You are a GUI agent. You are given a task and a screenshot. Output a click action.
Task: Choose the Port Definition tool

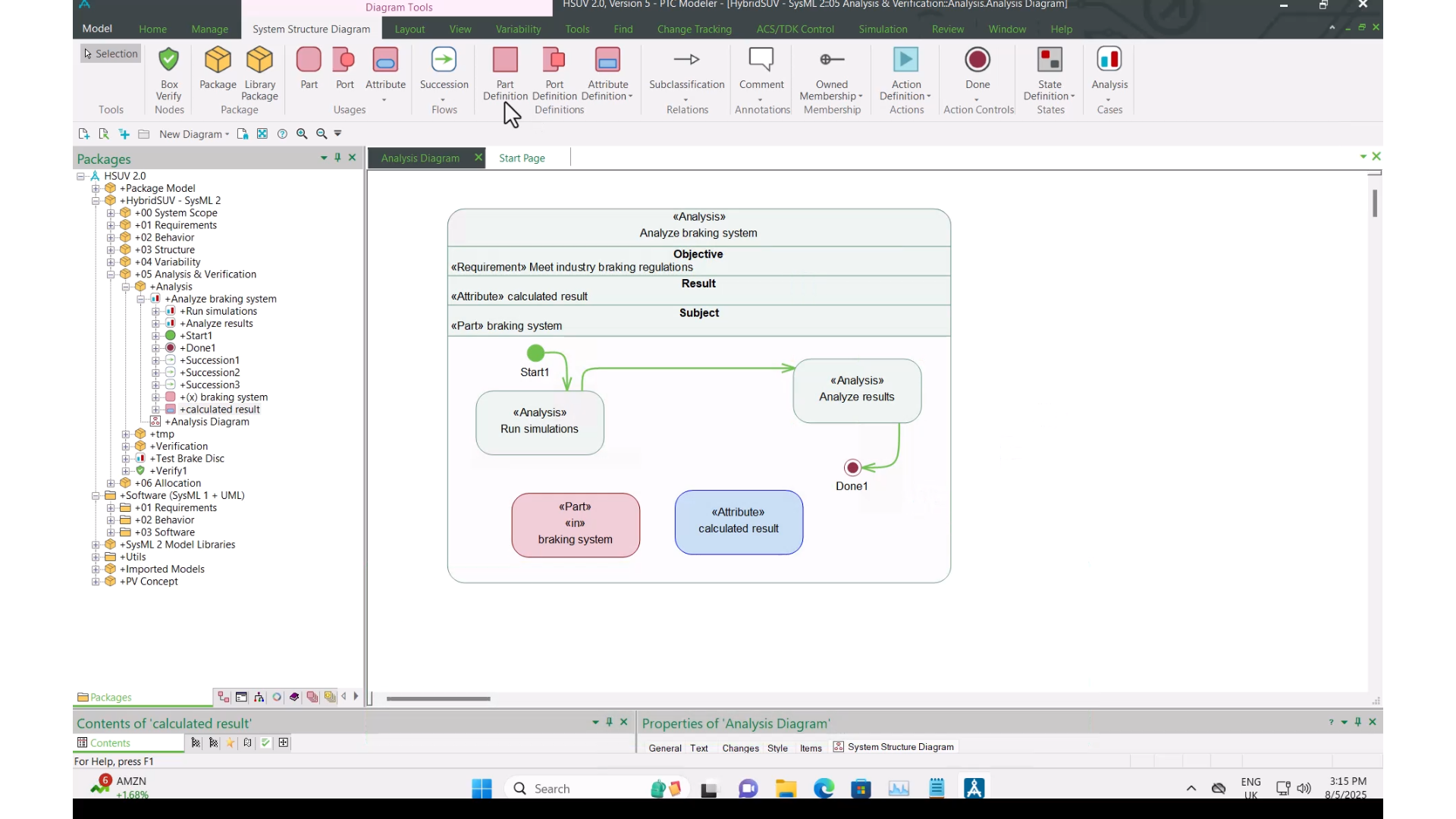[x=554, y=74]
